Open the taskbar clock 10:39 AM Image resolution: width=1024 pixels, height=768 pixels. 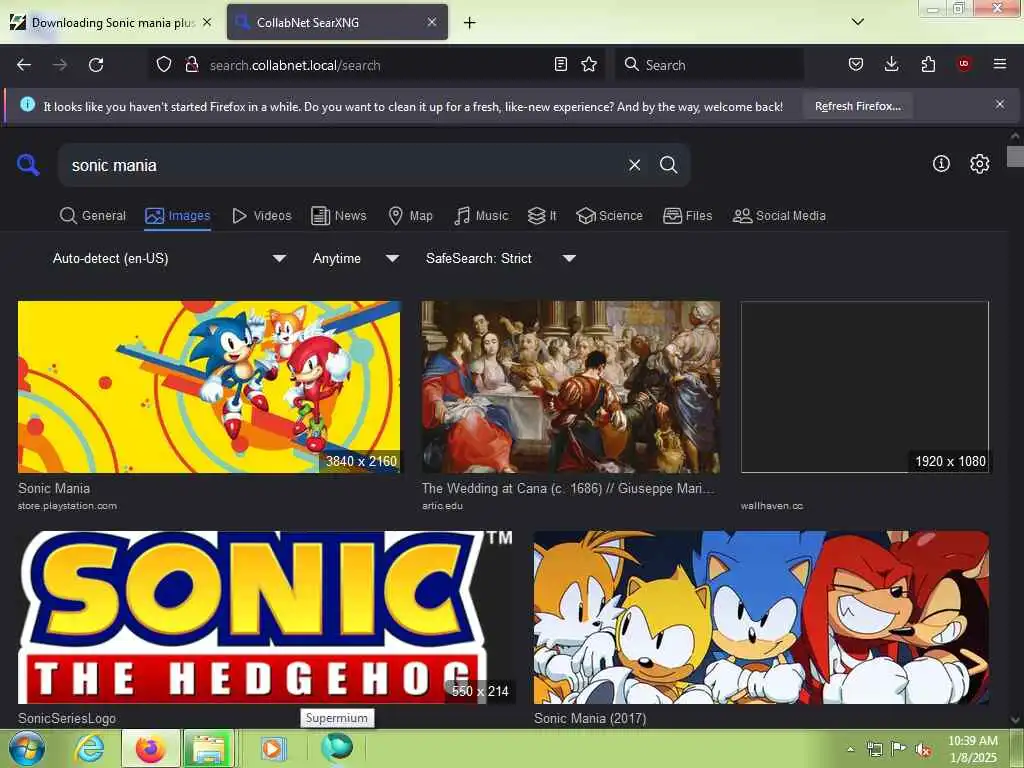[x=972, y=749]
